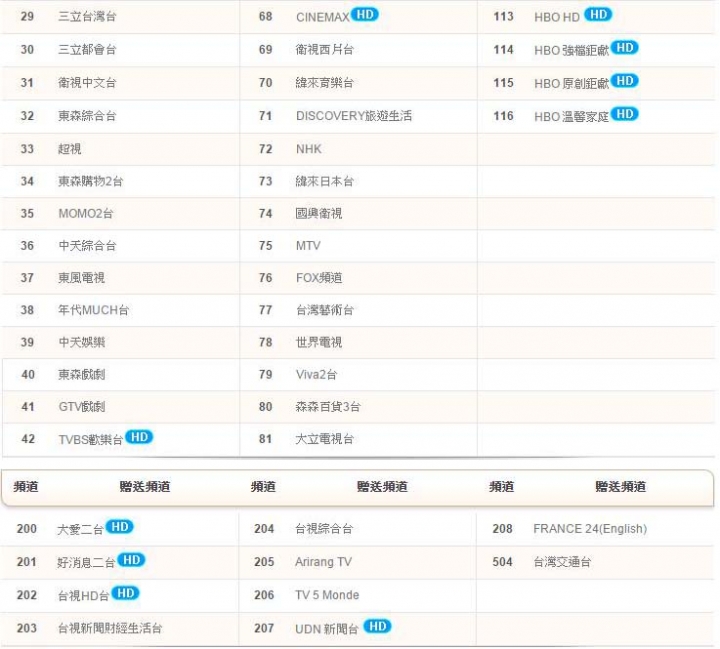
Task: Select channel name 國興衛視
Action: [x=319, y=214]
